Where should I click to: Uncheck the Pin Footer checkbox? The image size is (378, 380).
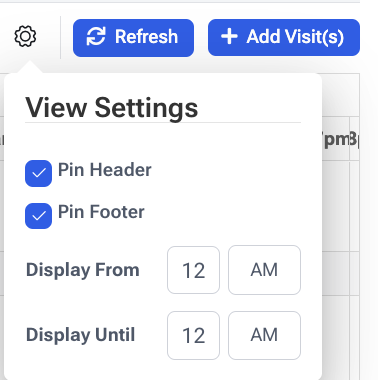pos(39,216)
